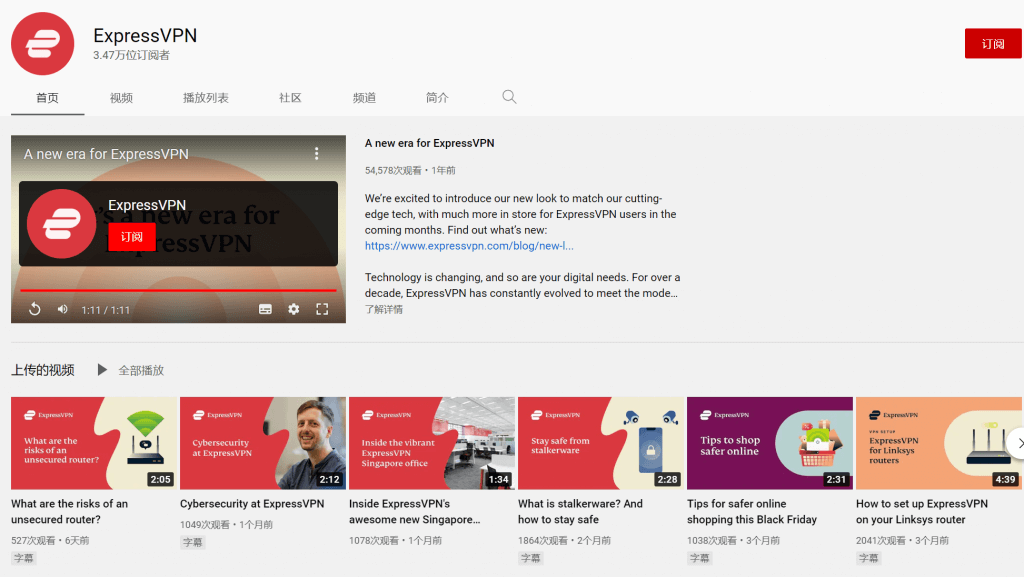Open the 社区 tab
The height and width of the screenshot is (577, 1024).
(x=290, y=98)
